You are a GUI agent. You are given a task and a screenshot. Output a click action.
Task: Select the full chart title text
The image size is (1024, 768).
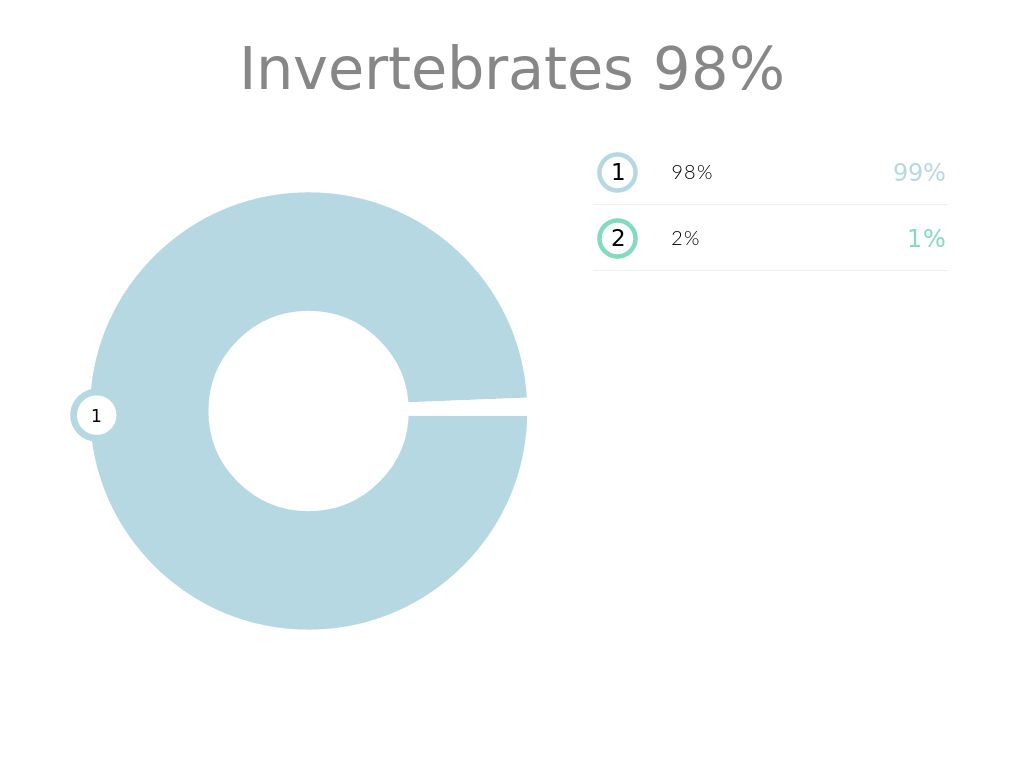pos(511,70)
